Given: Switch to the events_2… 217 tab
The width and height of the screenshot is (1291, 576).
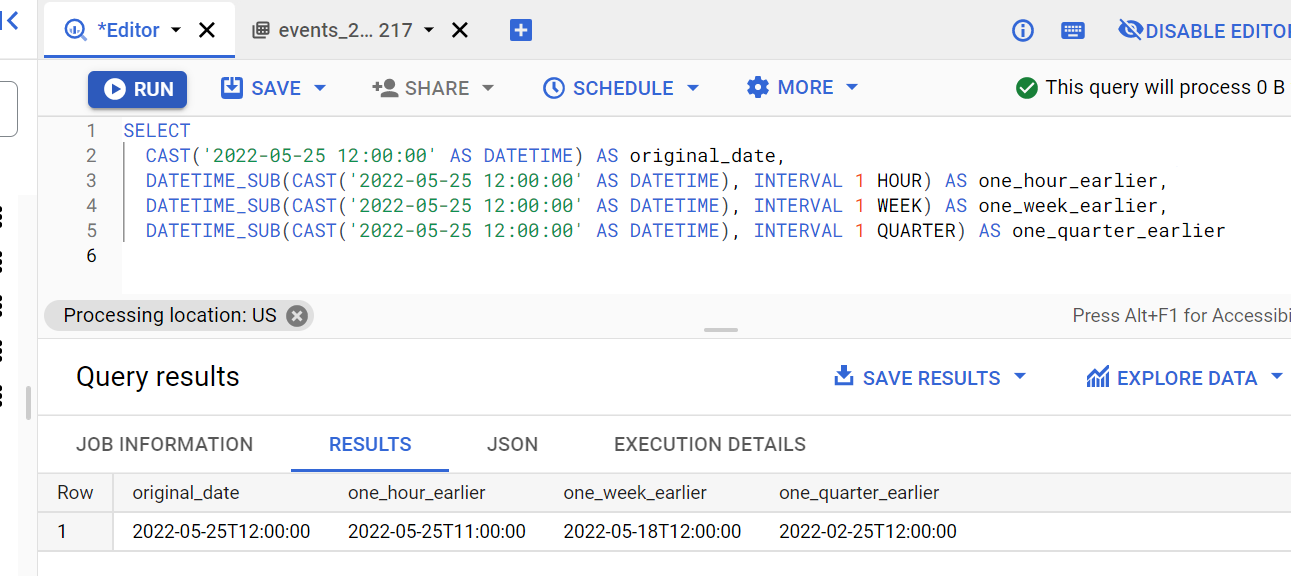Looking at the screenshot, I should 345,30.
